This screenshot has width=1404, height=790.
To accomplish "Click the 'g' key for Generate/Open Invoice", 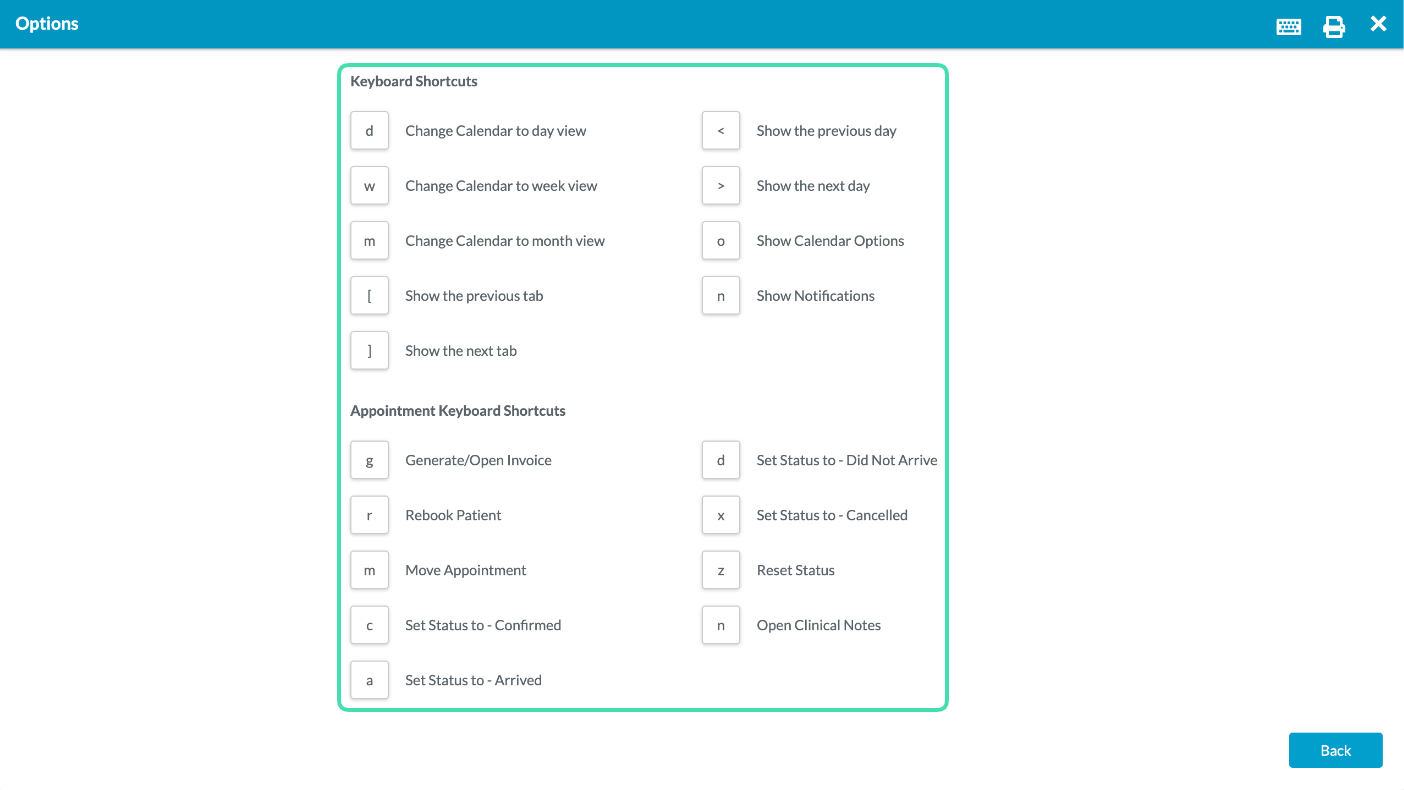I will 369,460.
